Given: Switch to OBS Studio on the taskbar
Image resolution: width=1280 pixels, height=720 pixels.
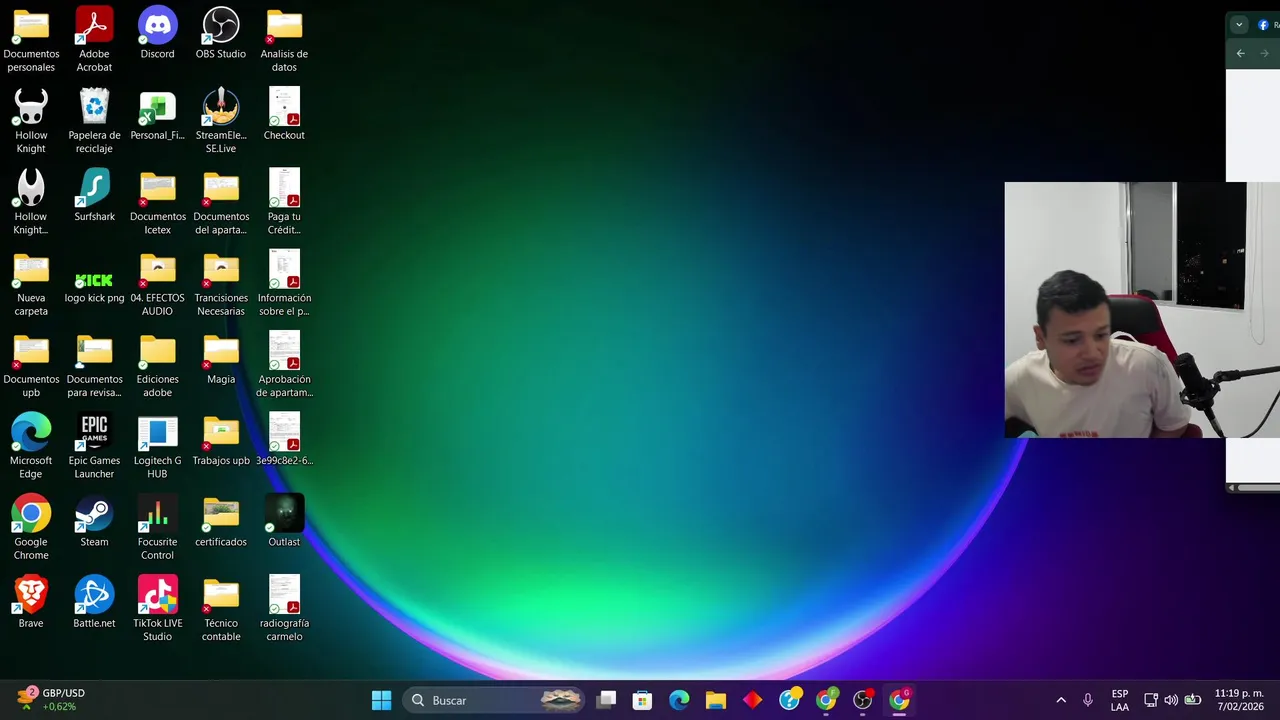Looking at the screenshot, I should [x=863, y=700].
